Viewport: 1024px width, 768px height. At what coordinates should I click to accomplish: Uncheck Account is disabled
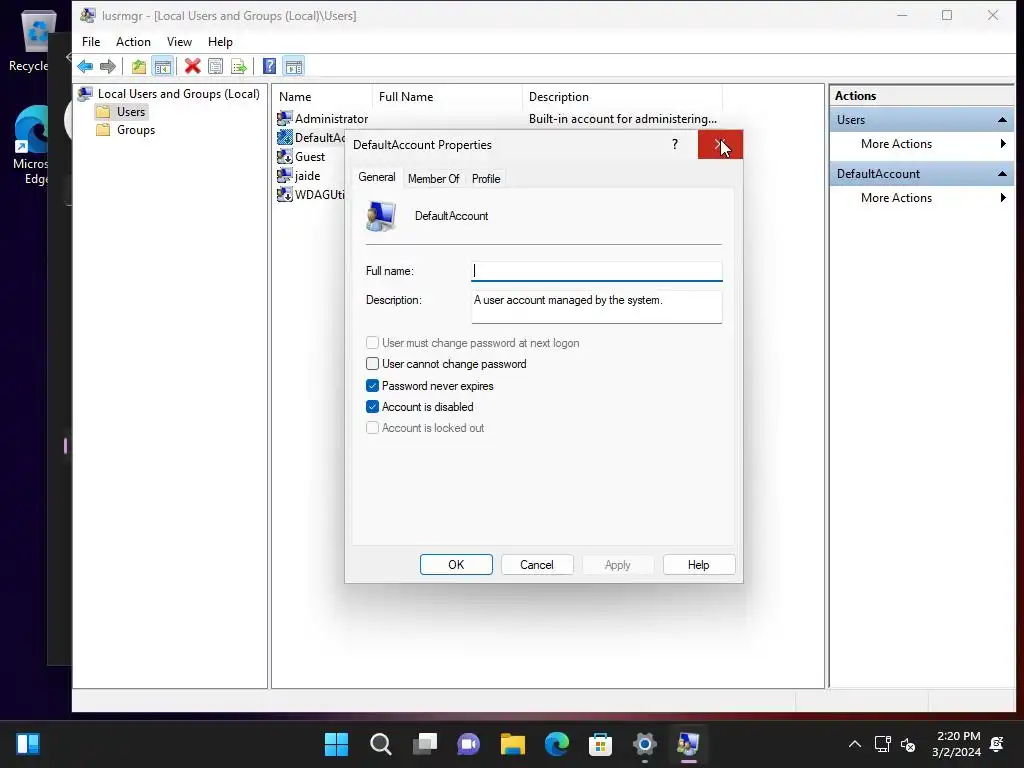372,407
